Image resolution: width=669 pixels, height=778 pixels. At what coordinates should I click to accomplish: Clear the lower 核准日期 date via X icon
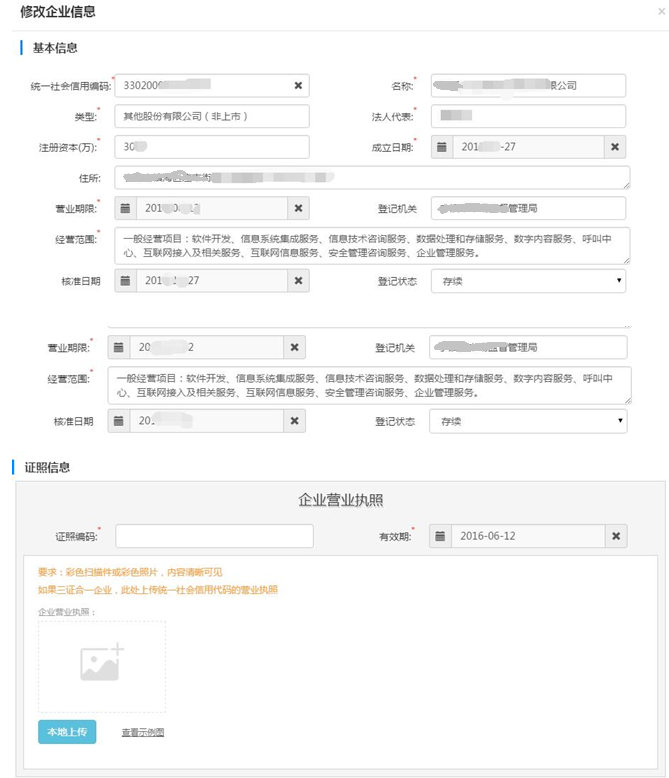(294, 421)
